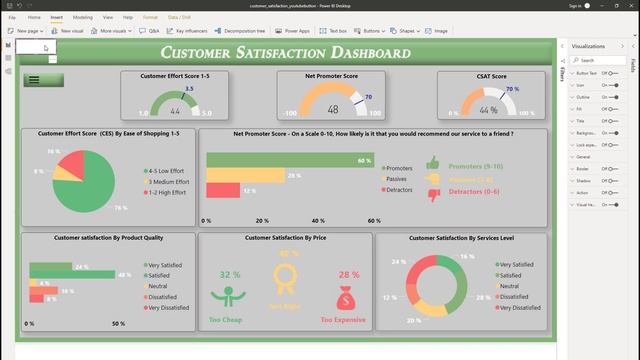Screen dimensions: 640x360
Task: Turn on the Lock aspect toggle
Action: (x=613, y=145)
